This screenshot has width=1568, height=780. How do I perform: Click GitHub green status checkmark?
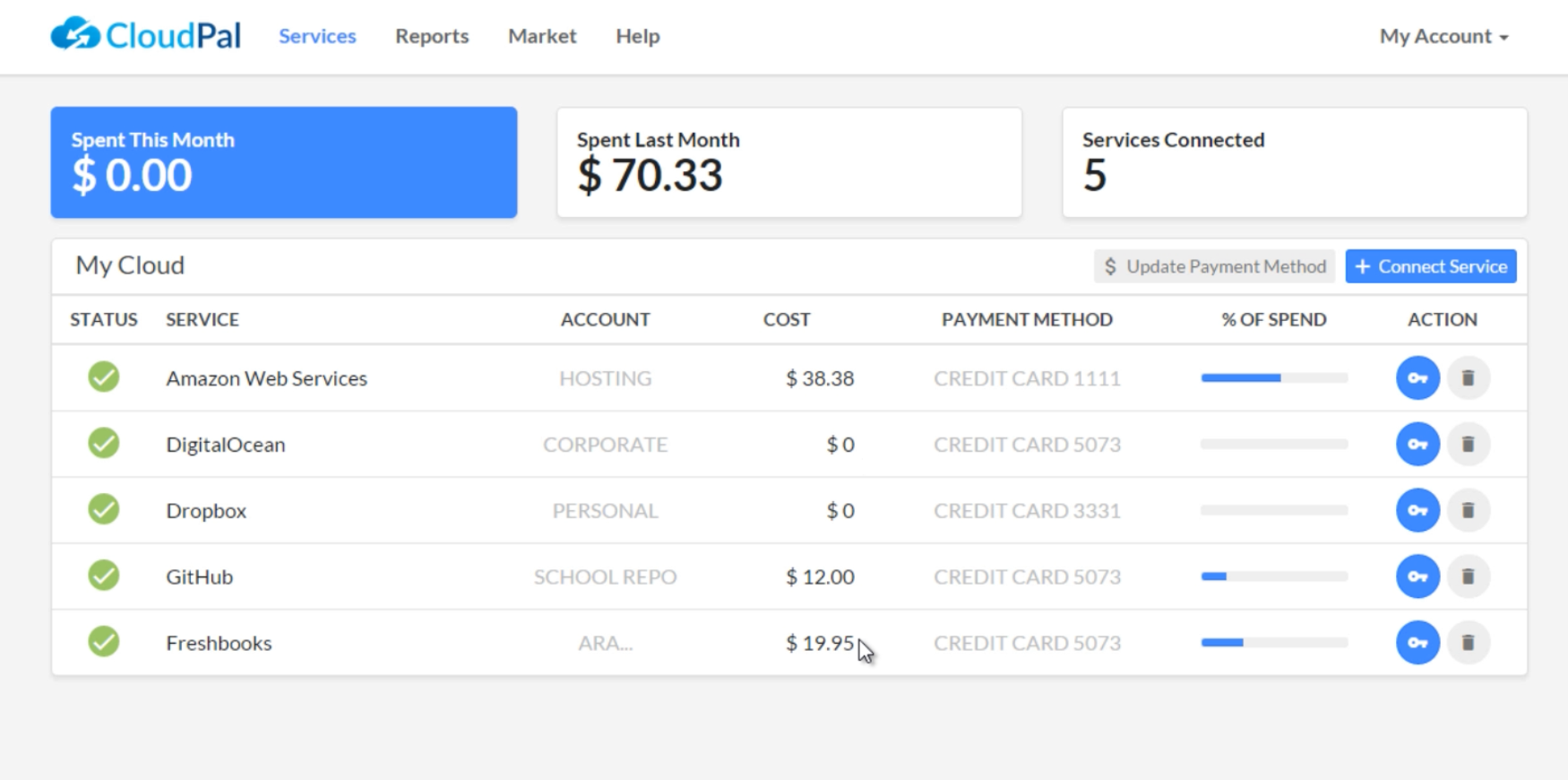click(x=104, y=576)
